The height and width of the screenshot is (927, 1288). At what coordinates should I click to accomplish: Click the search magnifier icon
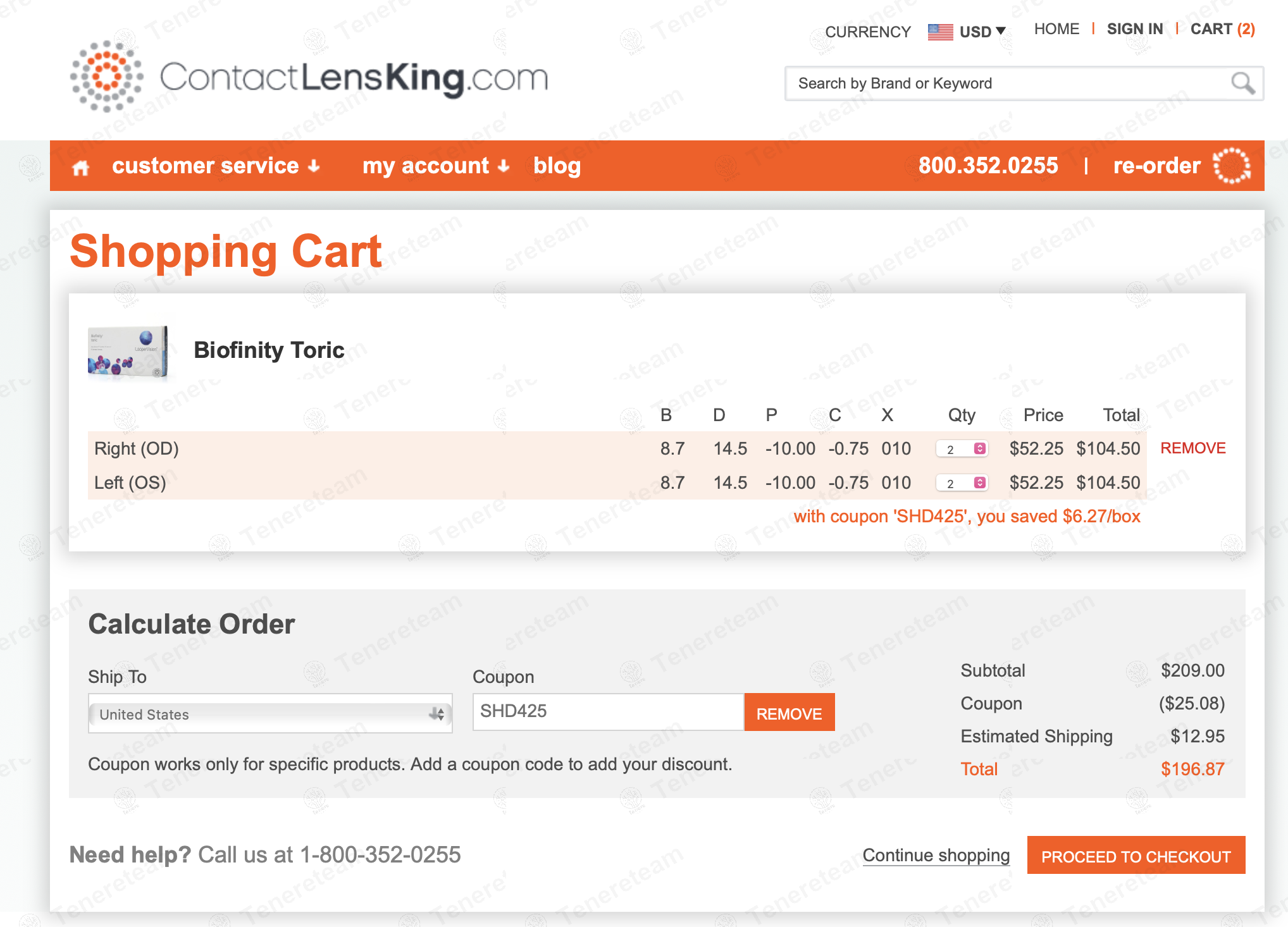[x=1242, y=83]
